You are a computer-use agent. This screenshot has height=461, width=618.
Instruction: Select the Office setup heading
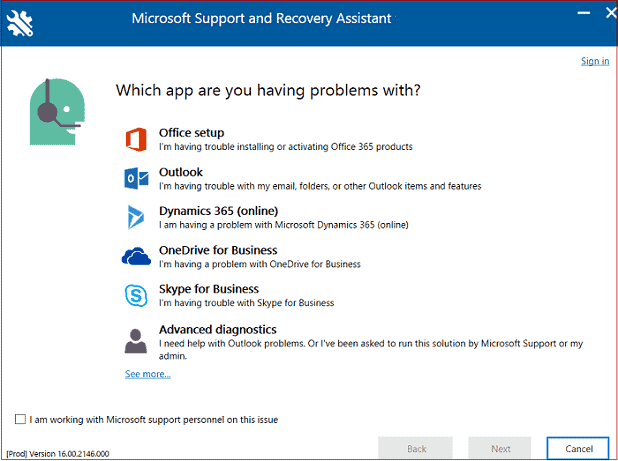click(192, 133)
